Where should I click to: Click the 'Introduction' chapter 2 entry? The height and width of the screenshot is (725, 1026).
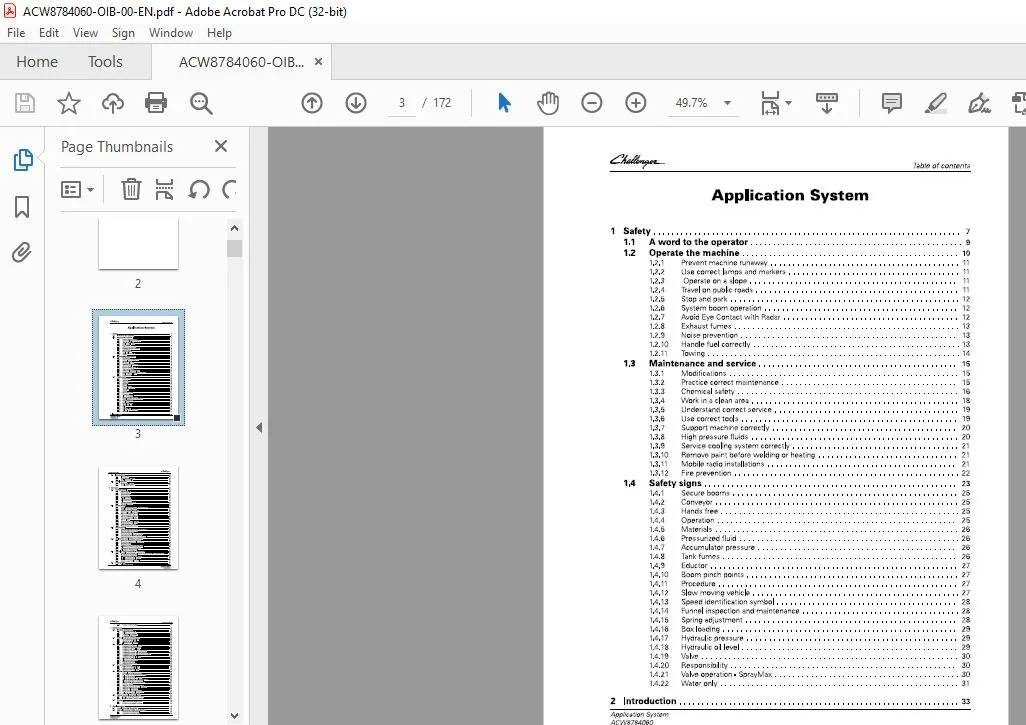point(790,701)
